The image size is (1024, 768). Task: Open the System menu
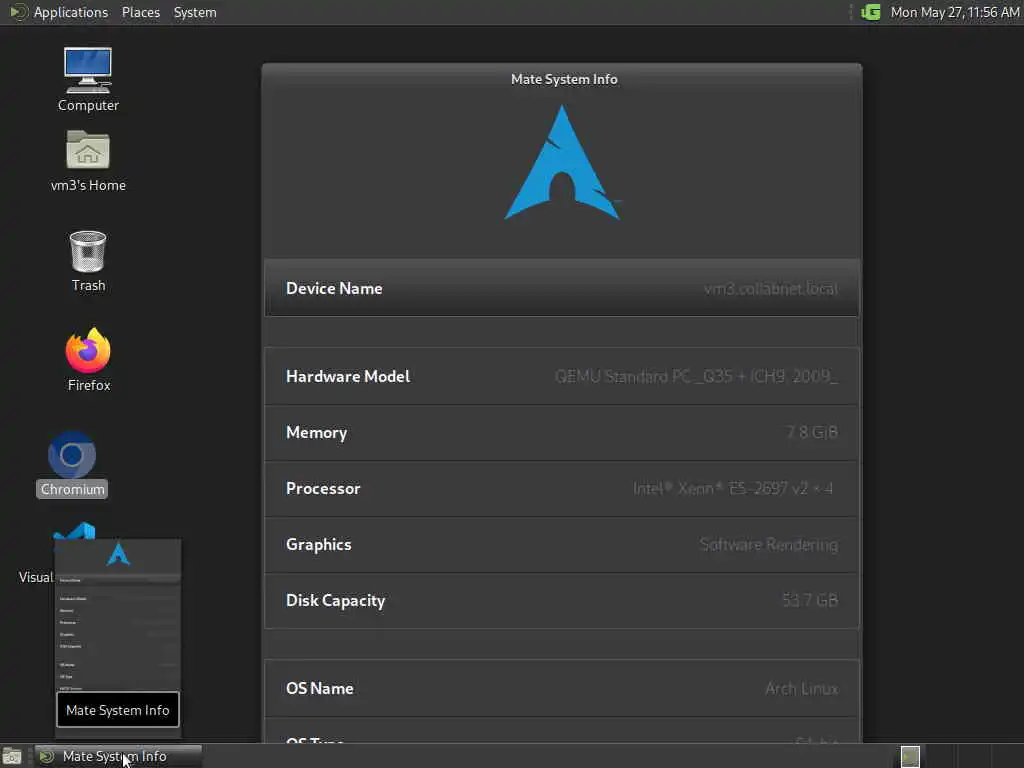[195, 12]
